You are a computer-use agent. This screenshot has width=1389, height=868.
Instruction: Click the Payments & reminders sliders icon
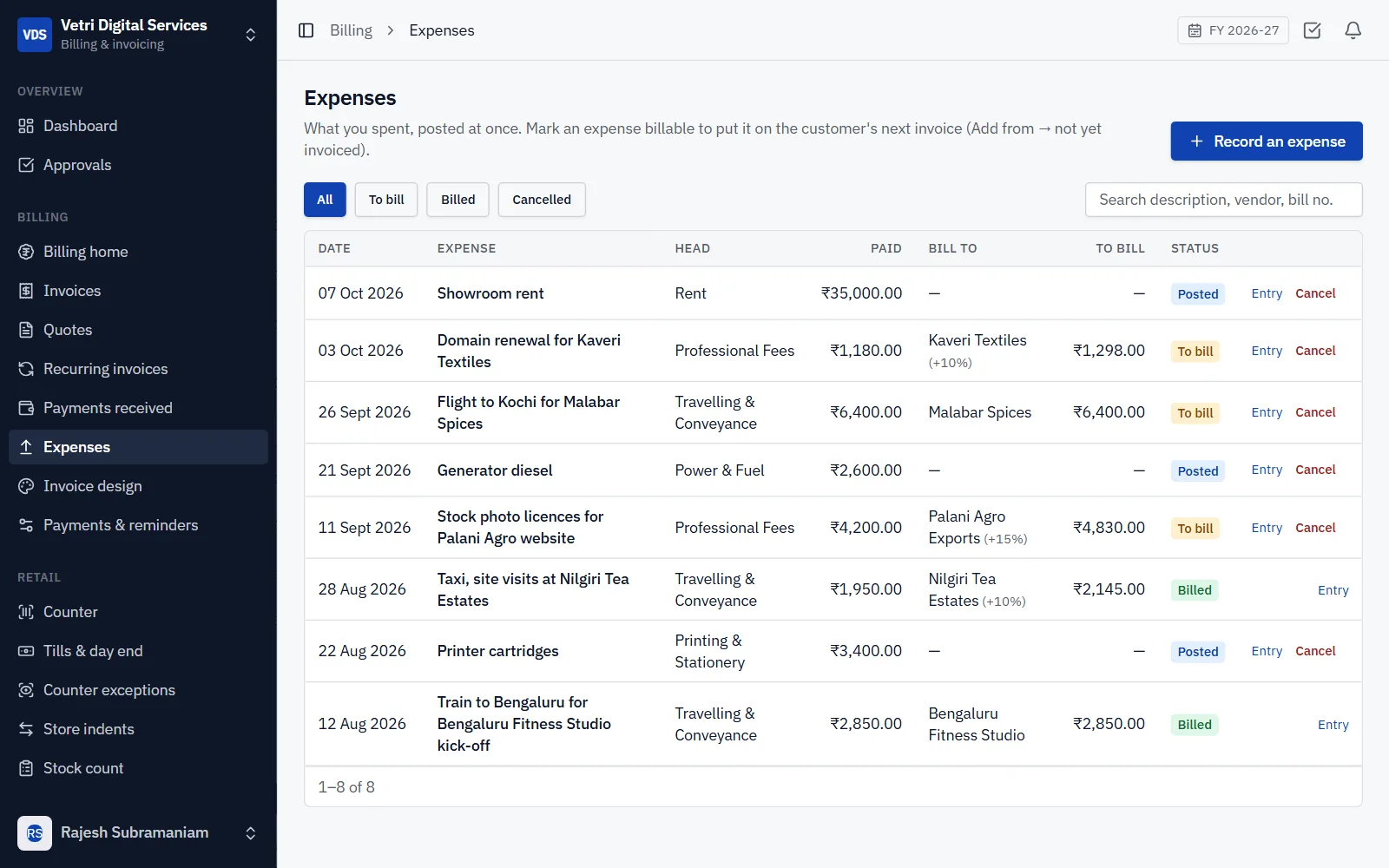pos(26,525)
